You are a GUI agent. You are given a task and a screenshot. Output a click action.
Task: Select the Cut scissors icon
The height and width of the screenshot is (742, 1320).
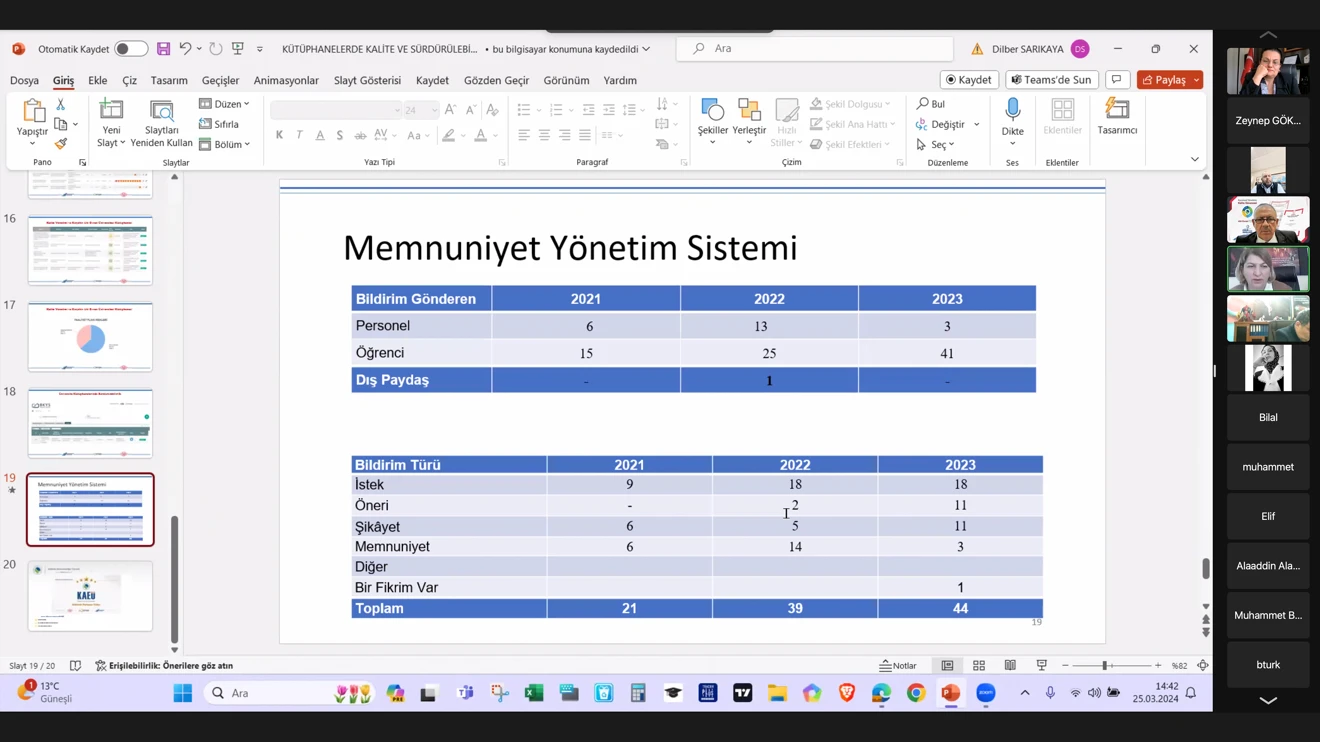[x=61, y=105]
